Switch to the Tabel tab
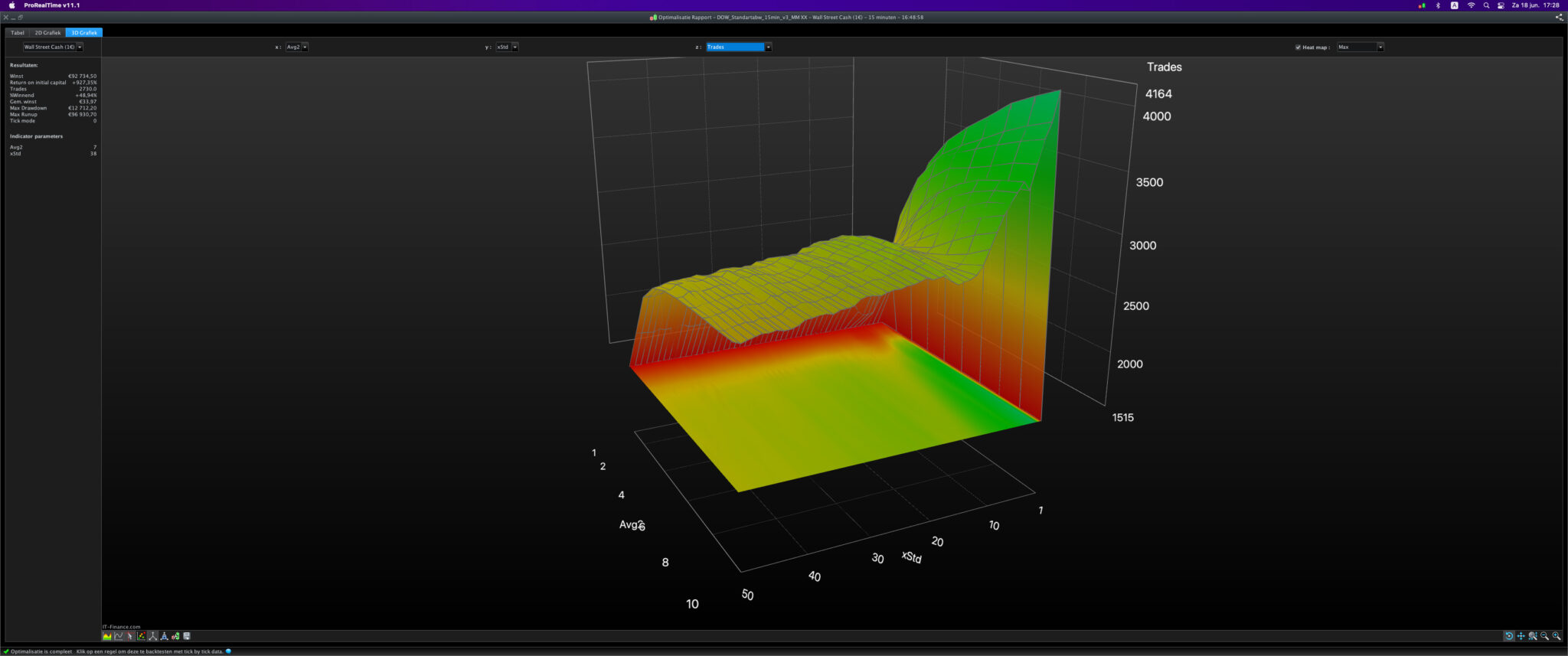The image size is (1568, 656). (17, 33)
